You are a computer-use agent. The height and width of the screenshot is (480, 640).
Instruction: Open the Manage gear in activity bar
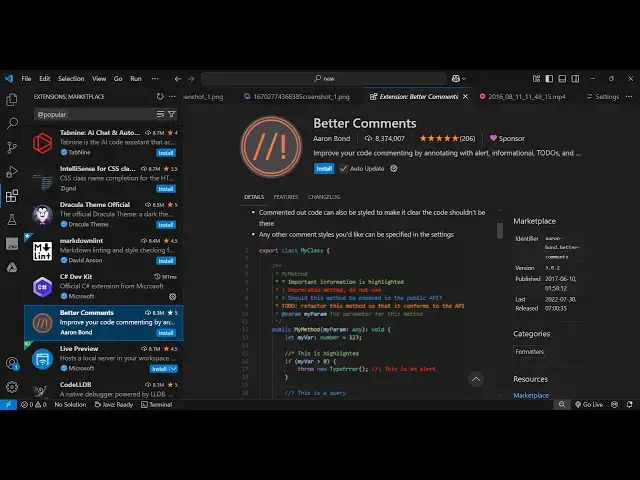(x=12, y=387)
